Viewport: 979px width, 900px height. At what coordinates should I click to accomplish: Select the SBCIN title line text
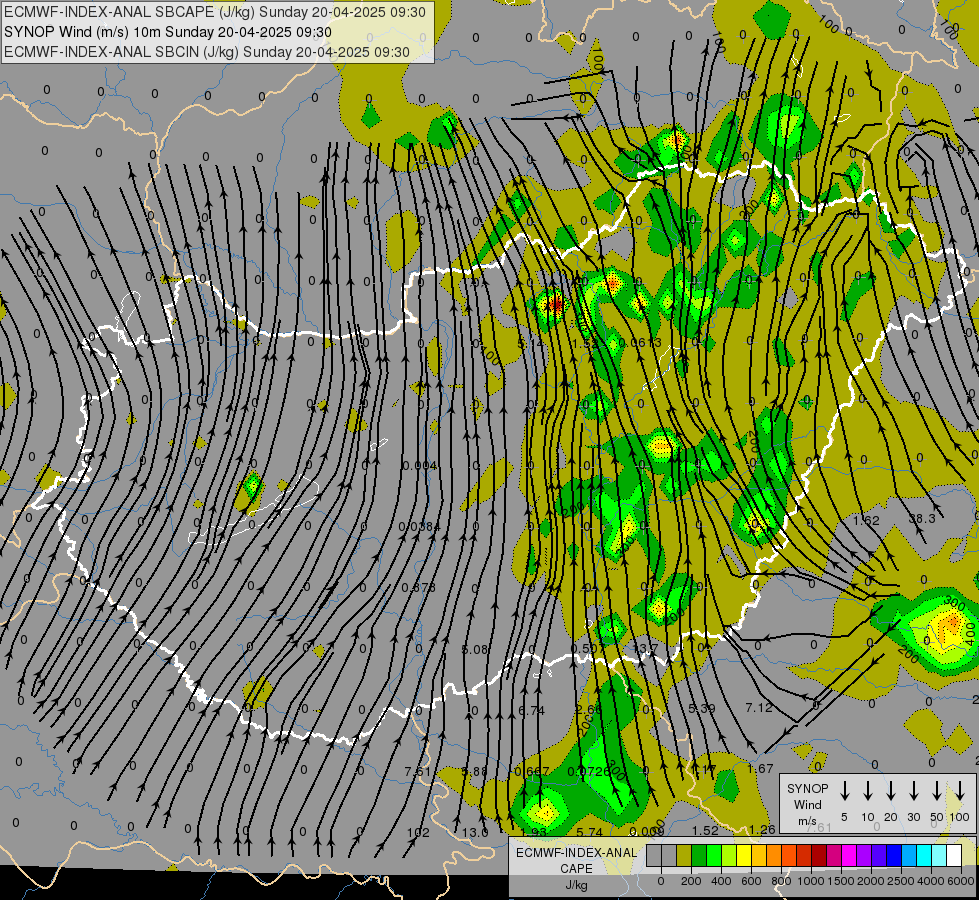(207, 52)
